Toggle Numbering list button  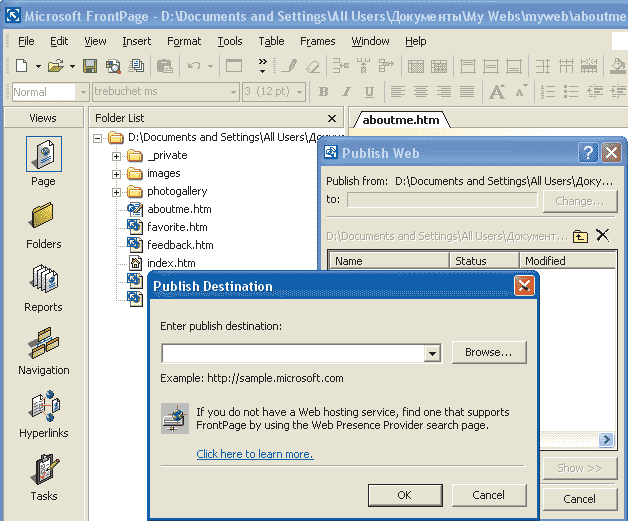[548, 92]
